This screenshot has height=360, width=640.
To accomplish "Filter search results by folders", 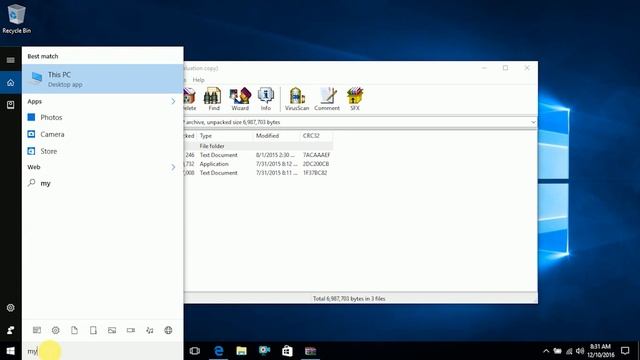I will pyautogui.click(x=93, y=330).
